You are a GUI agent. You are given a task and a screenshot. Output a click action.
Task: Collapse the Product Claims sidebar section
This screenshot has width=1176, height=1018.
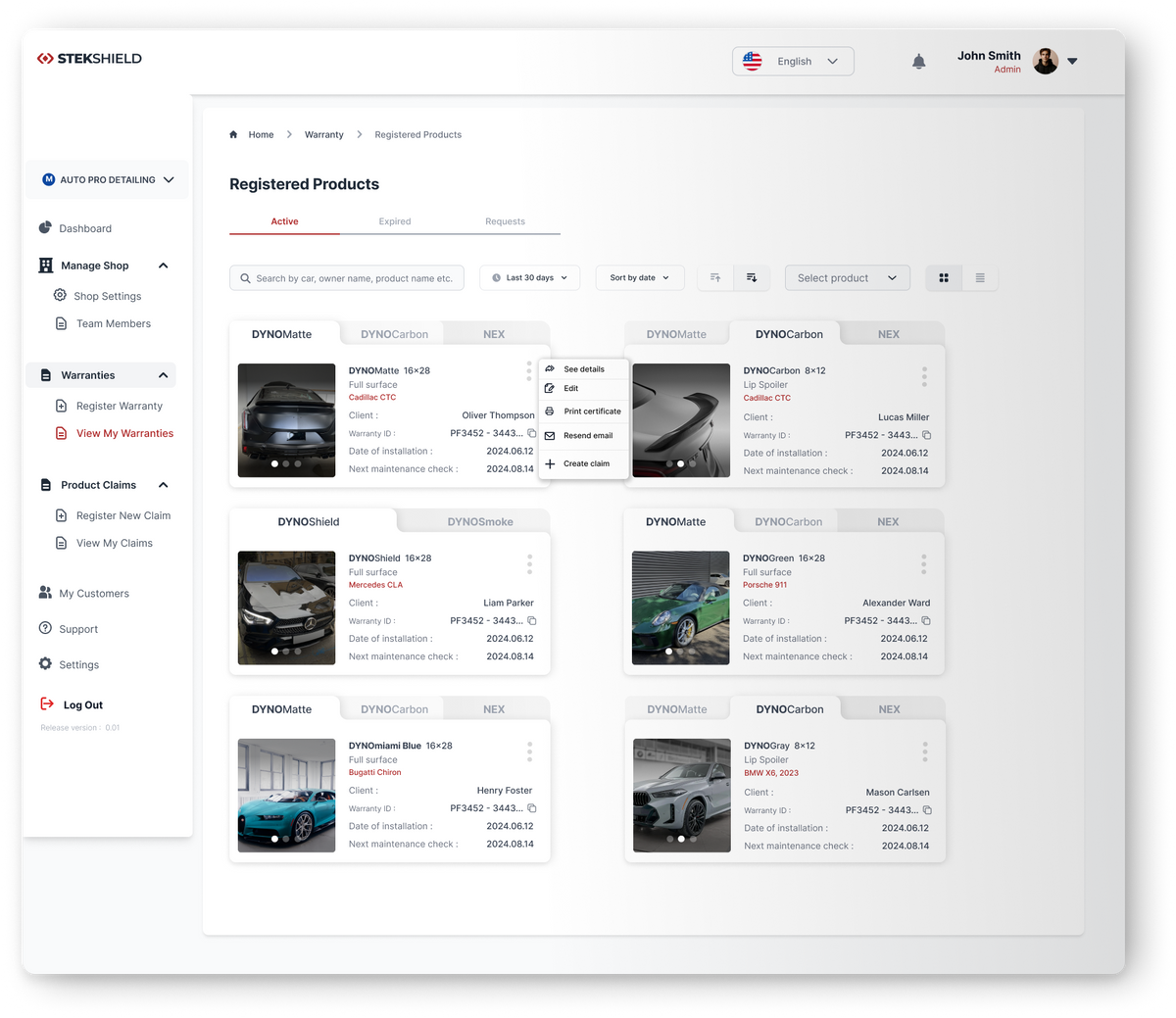[x=164, y=485]
